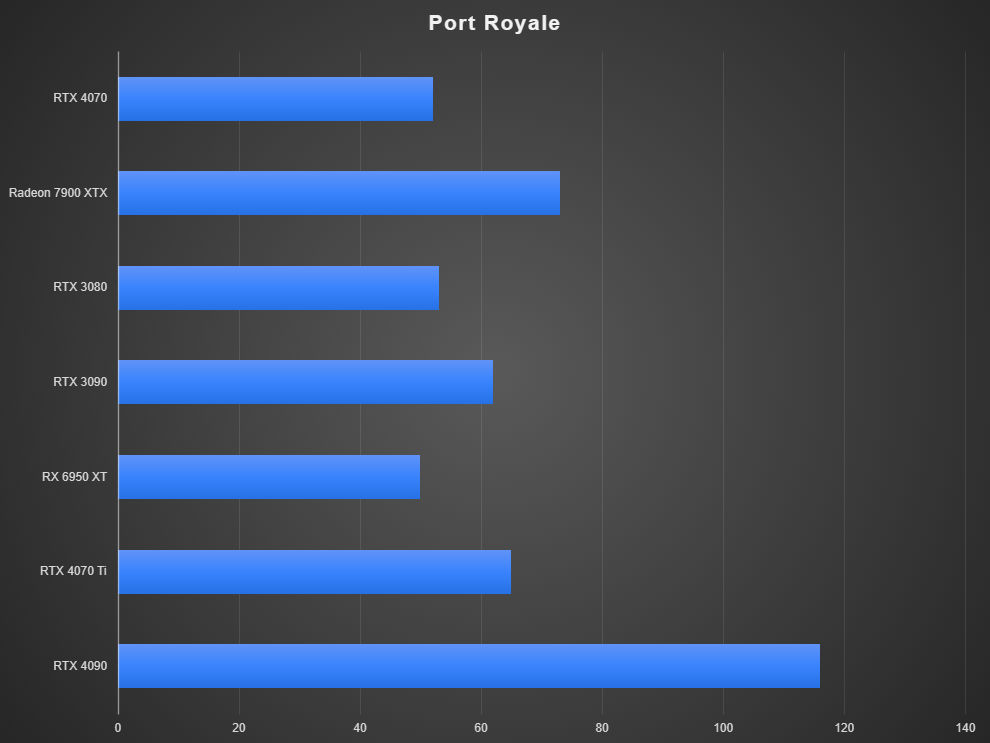The image size is (990, 743).
Task: Click the axis value 120
Action: point(844,728)
